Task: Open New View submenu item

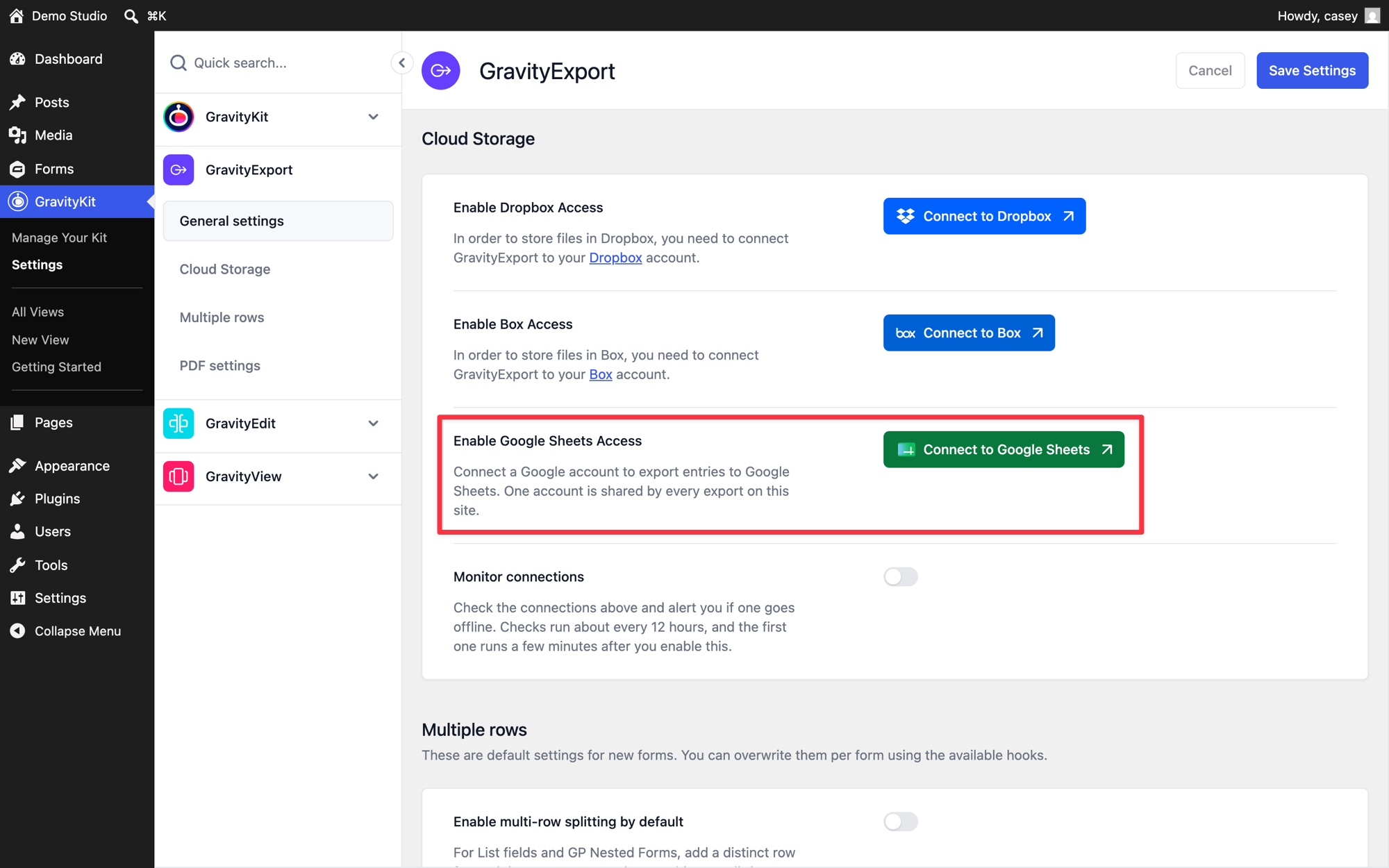Action: (40, 340)
